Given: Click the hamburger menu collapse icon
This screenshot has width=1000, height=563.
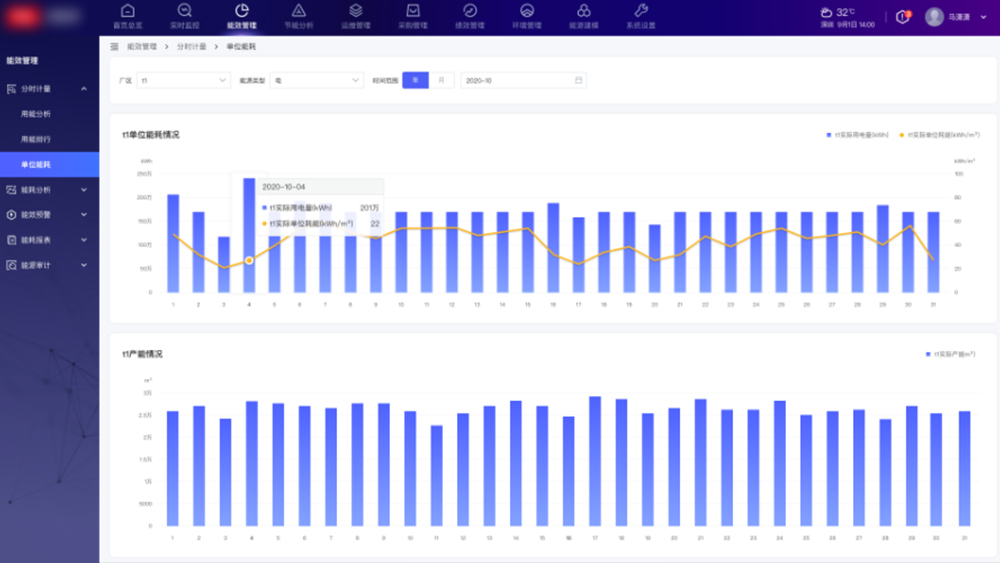Looking at the screenshot, I should point(114,47).
